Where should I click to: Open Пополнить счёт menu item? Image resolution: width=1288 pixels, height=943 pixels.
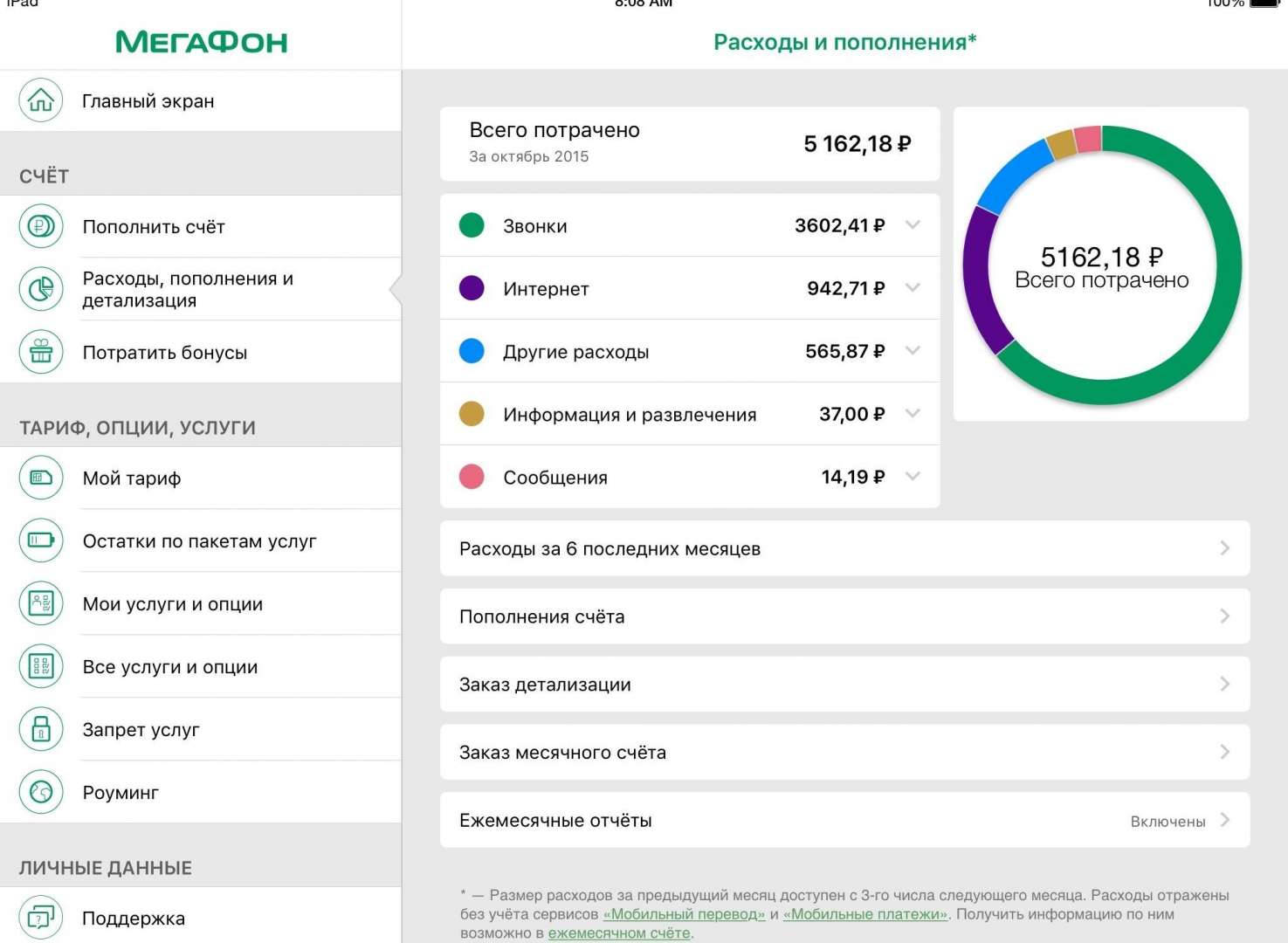tap(201, 226)
